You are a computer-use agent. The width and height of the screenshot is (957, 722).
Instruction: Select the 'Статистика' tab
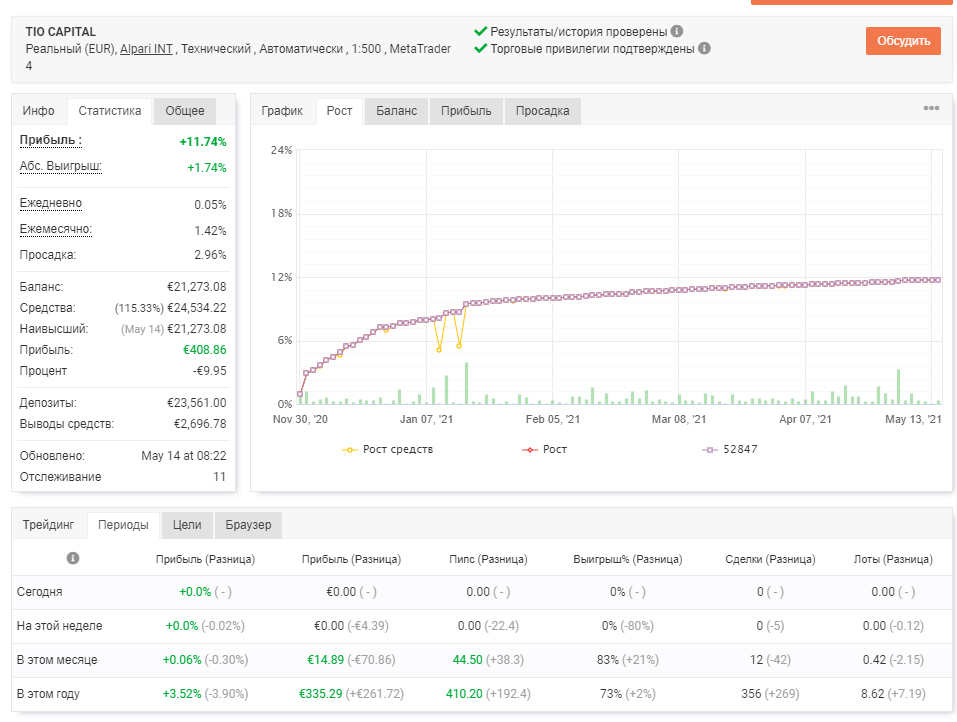click(110, 111)
